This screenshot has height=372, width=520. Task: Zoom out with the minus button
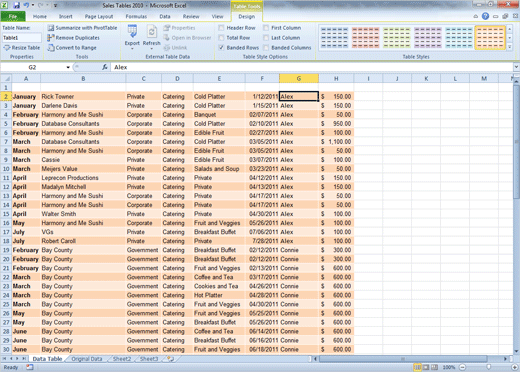click(462, 367)
